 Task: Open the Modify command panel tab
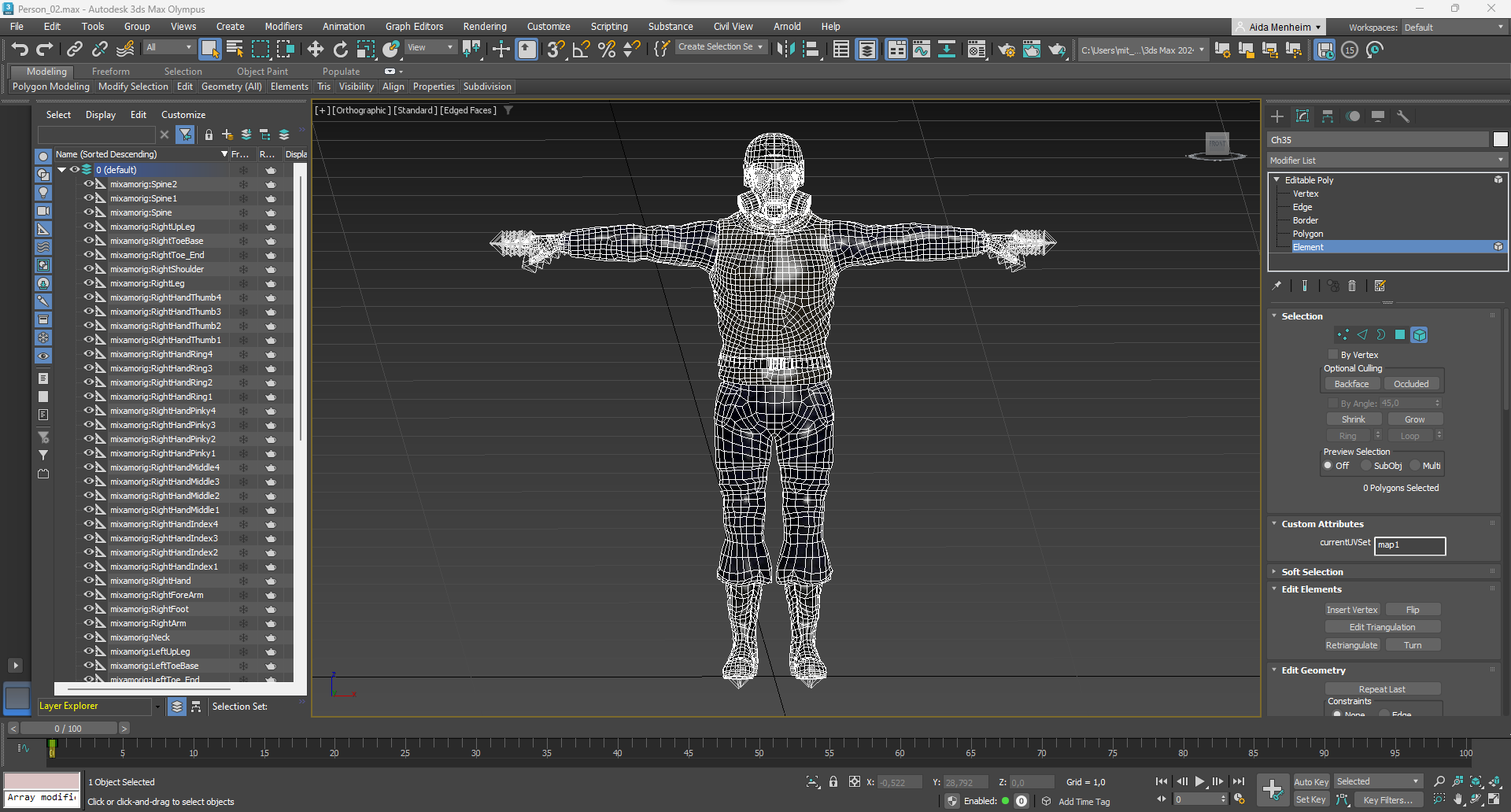coord(1302,116)
